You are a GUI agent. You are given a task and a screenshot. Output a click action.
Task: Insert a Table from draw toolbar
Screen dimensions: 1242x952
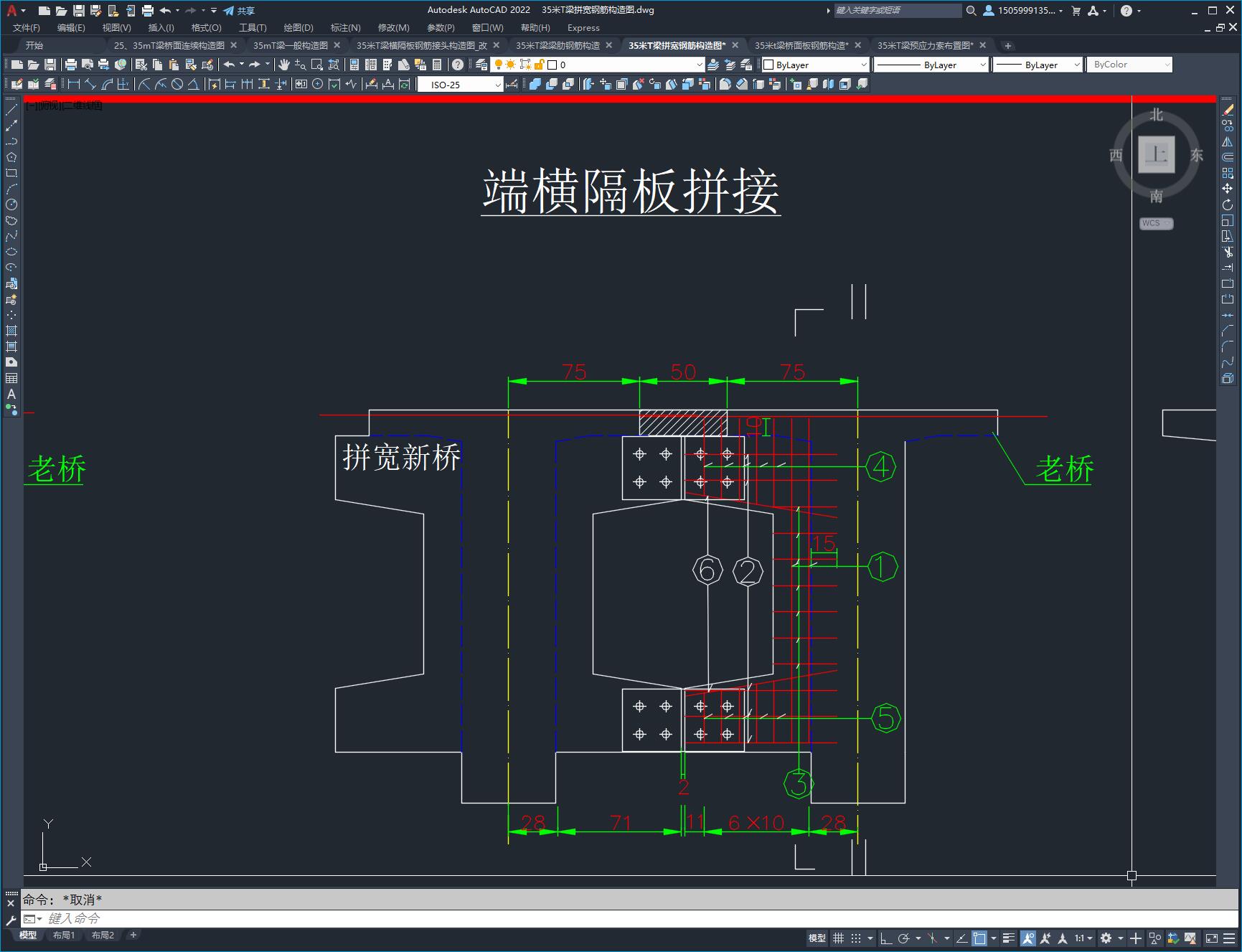tap(11, 378)
